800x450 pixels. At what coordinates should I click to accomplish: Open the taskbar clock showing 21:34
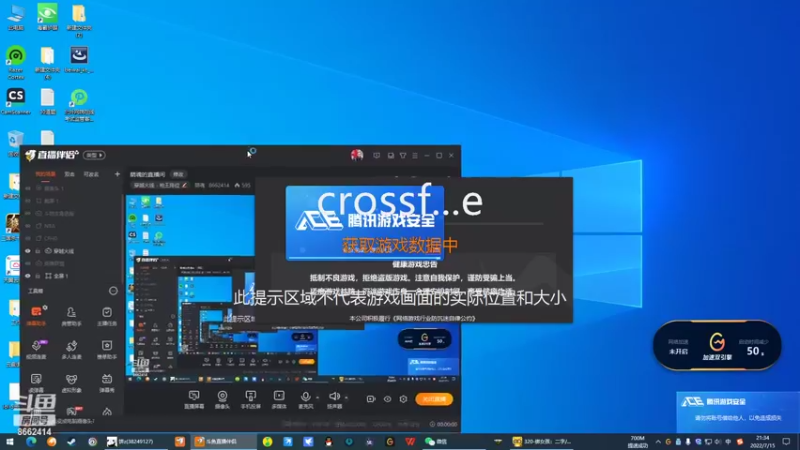click(x=762, y=442)
